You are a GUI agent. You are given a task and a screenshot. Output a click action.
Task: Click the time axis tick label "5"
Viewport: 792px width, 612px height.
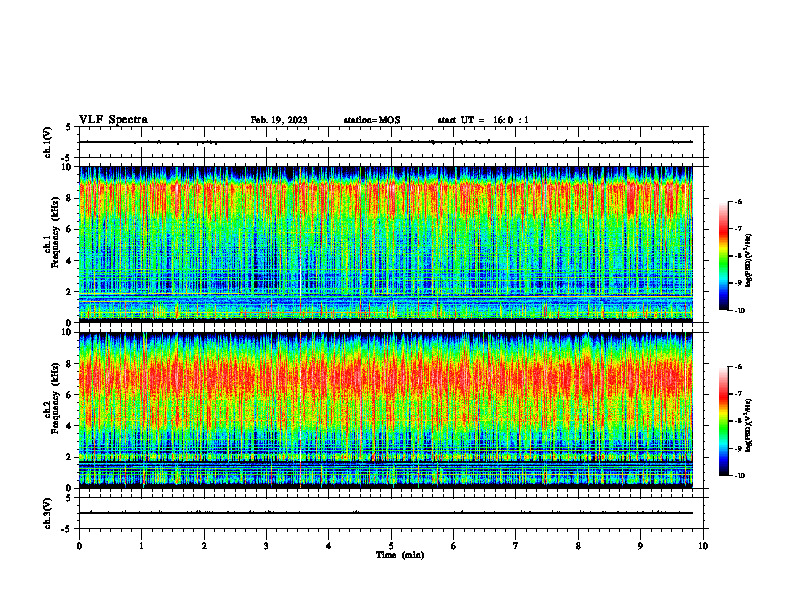click(391, 546)
